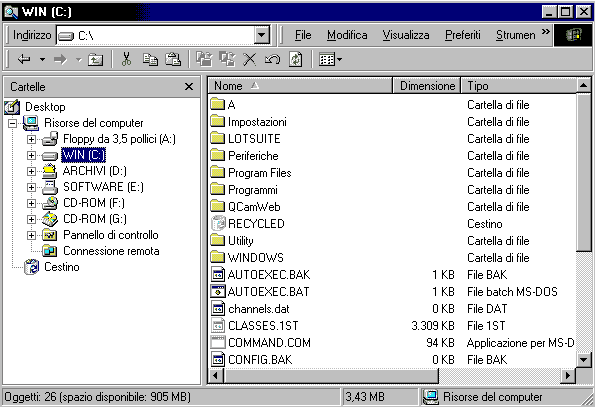Open the Views dropdown button
595x407 pixels.
coord(330,59)
